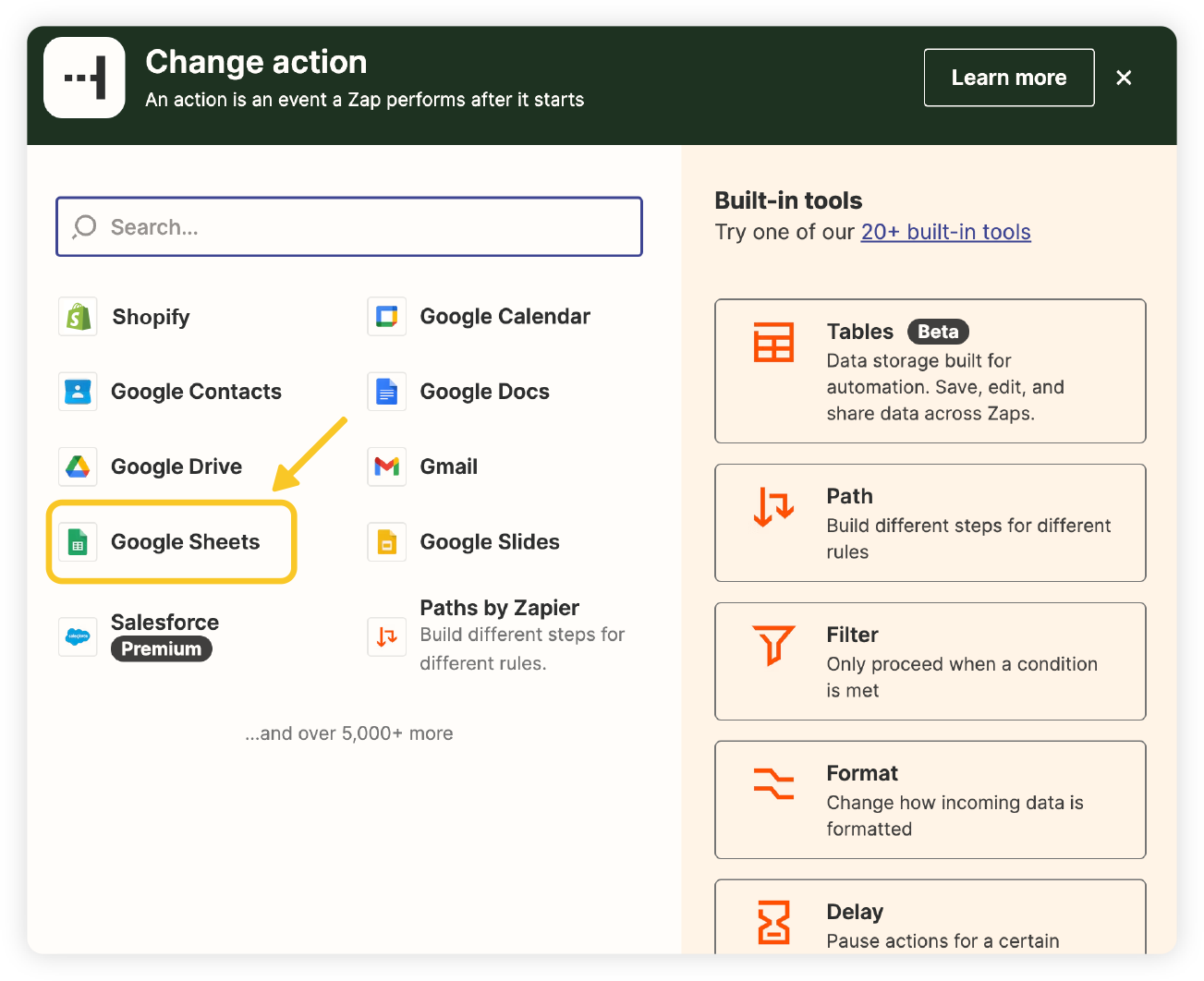Click "Build different steps for different" Path description
Viewport: 1204px width, 981px height.
(968, 526)
